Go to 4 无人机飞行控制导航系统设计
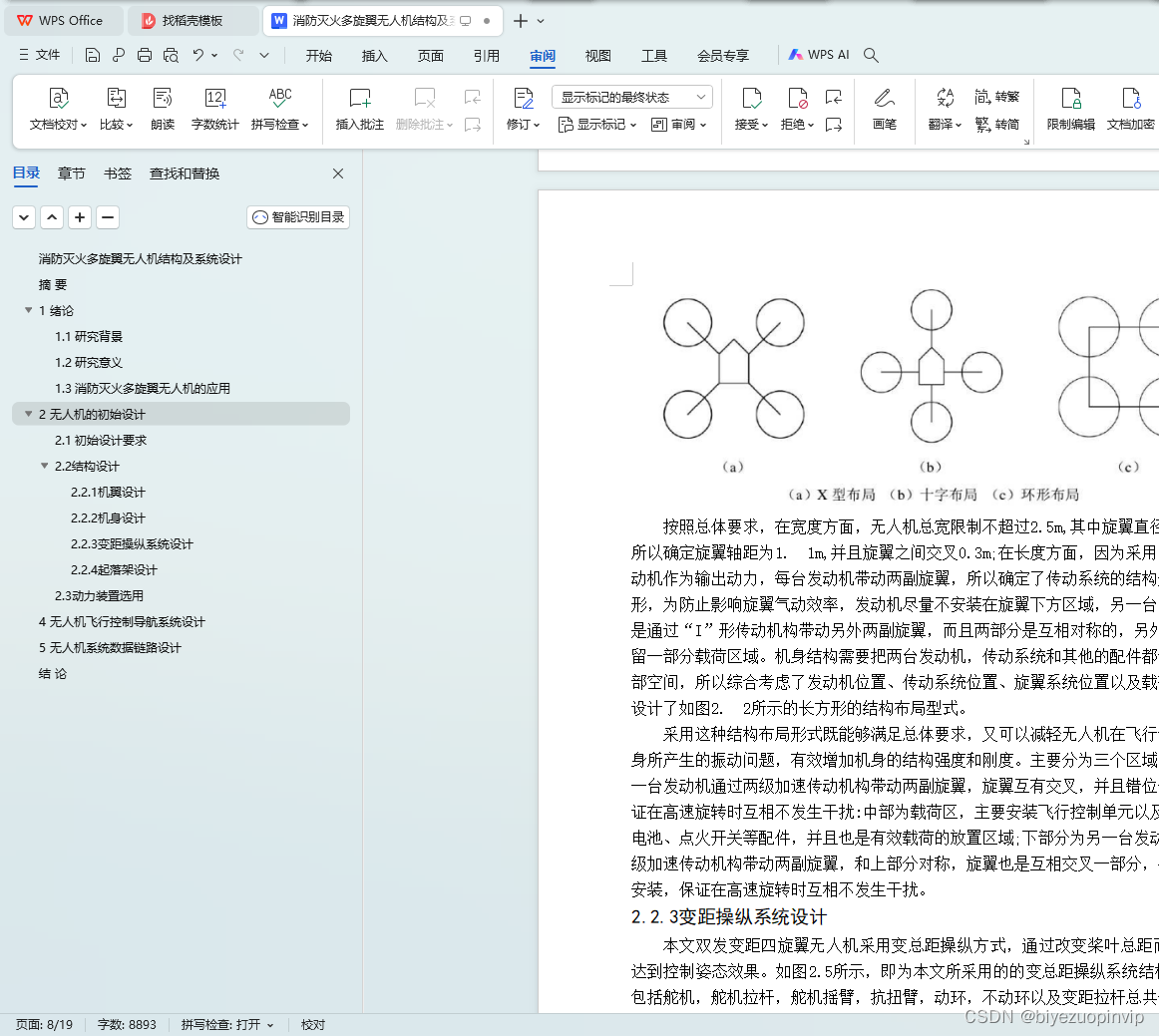 tap(122, 621)
